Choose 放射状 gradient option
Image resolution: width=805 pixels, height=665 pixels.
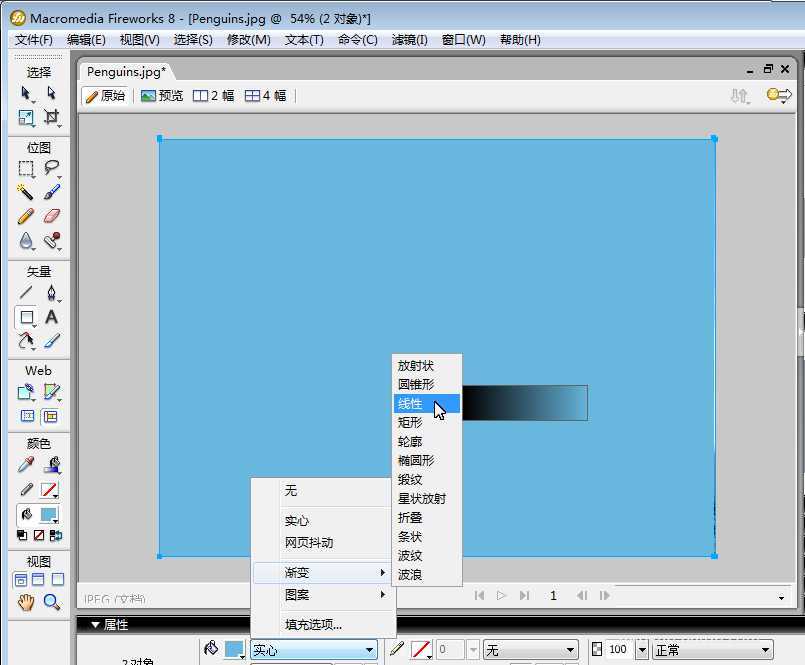click(x=418, y=365)
